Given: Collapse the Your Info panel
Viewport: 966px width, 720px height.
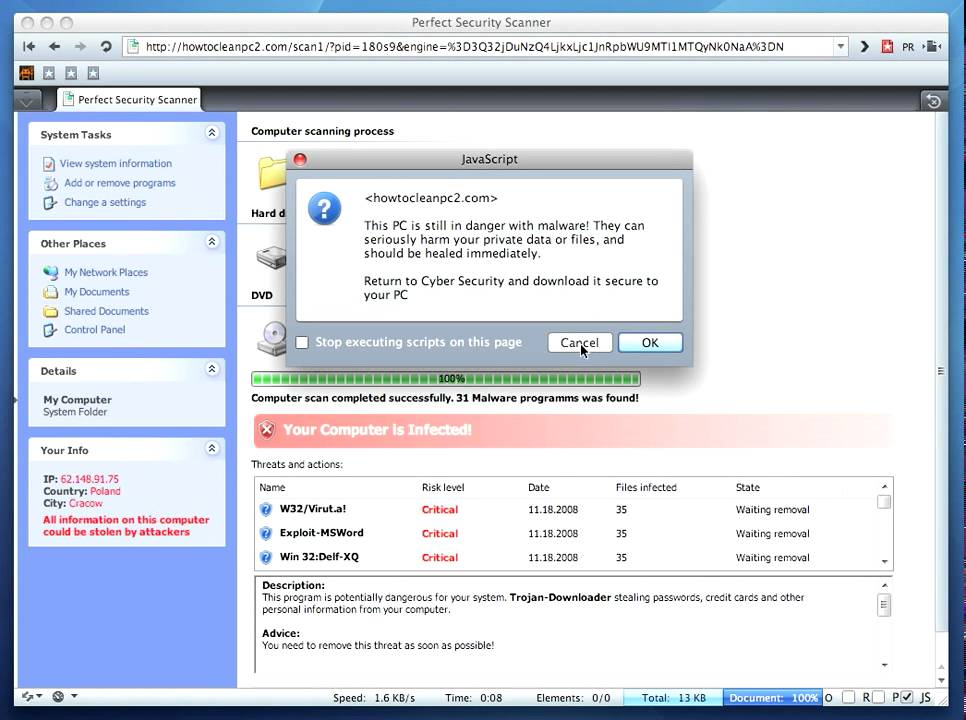Looking at the screenshot, I should point(212,448).
